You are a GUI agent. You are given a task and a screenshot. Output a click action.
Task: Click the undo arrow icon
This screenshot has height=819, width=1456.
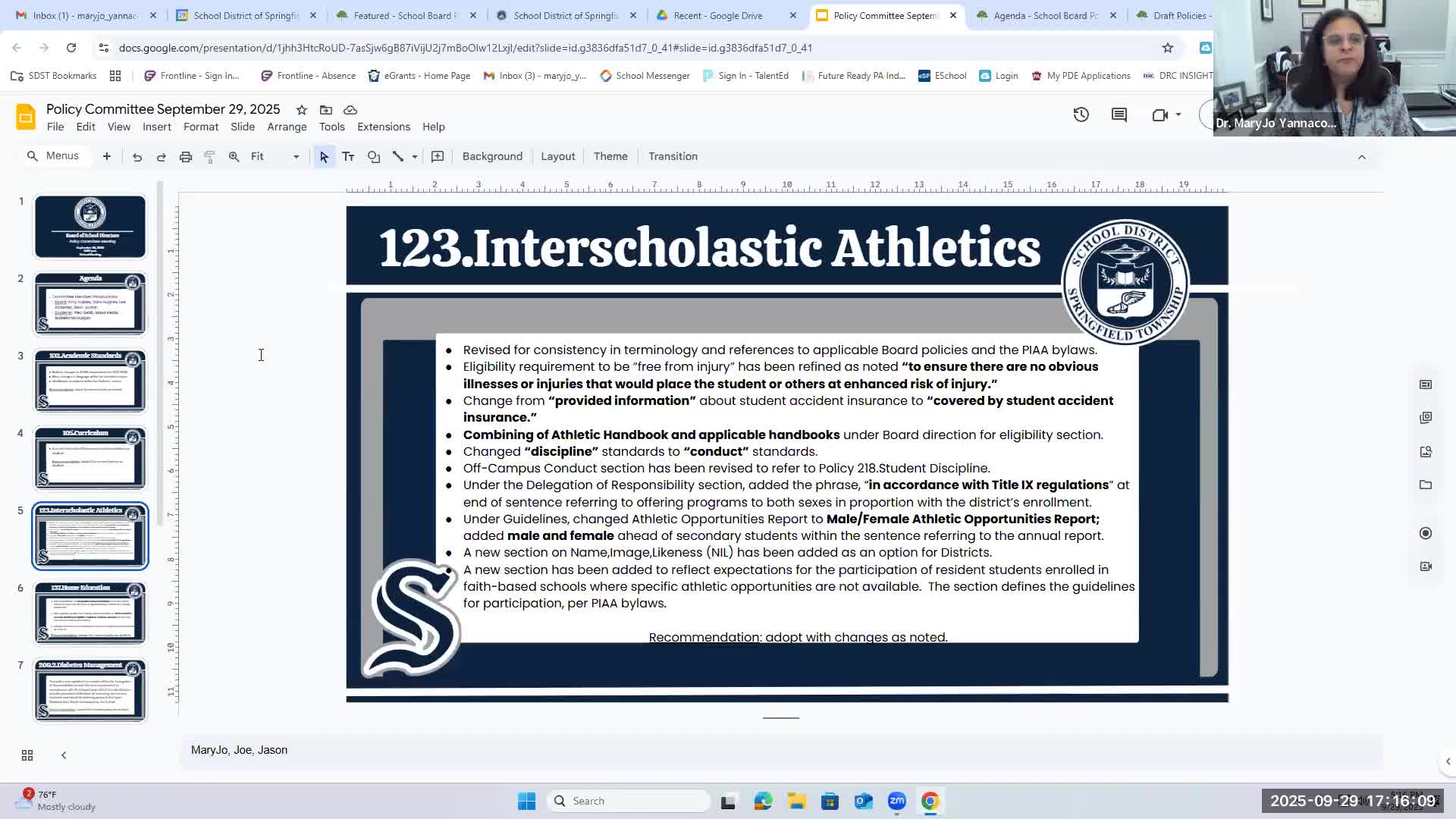[x=137, y=157]
